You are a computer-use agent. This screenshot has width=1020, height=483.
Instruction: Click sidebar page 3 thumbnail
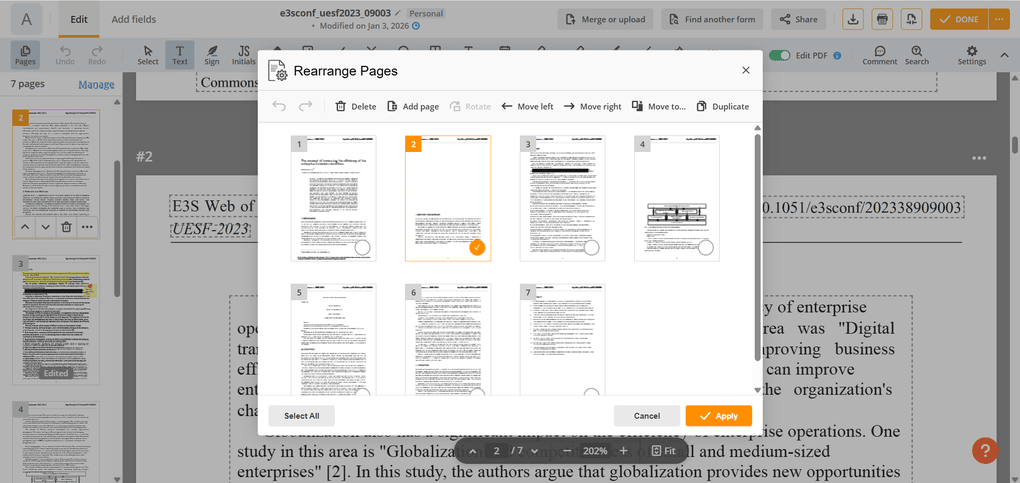pos(56,320)
